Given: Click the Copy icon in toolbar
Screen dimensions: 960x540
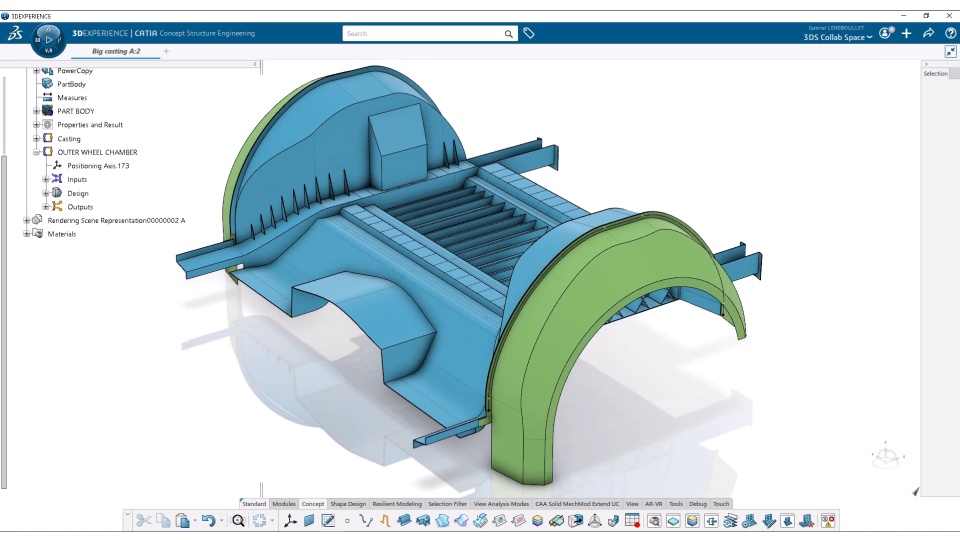Looking at the screenshot, I should [x=163, y=521].
